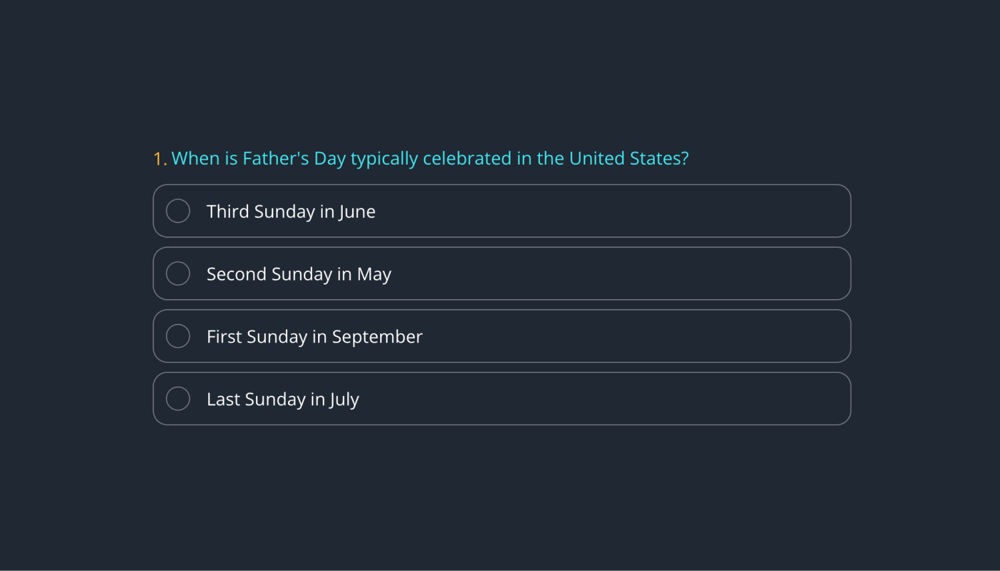Click the "Third Sunday in June" answer text
Viewport: 1000px width, 571px height.
tap(290, 212)
